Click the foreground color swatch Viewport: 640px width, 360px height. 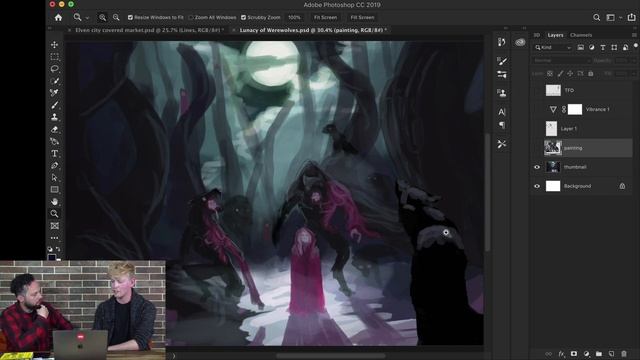(x=51, y=258)
